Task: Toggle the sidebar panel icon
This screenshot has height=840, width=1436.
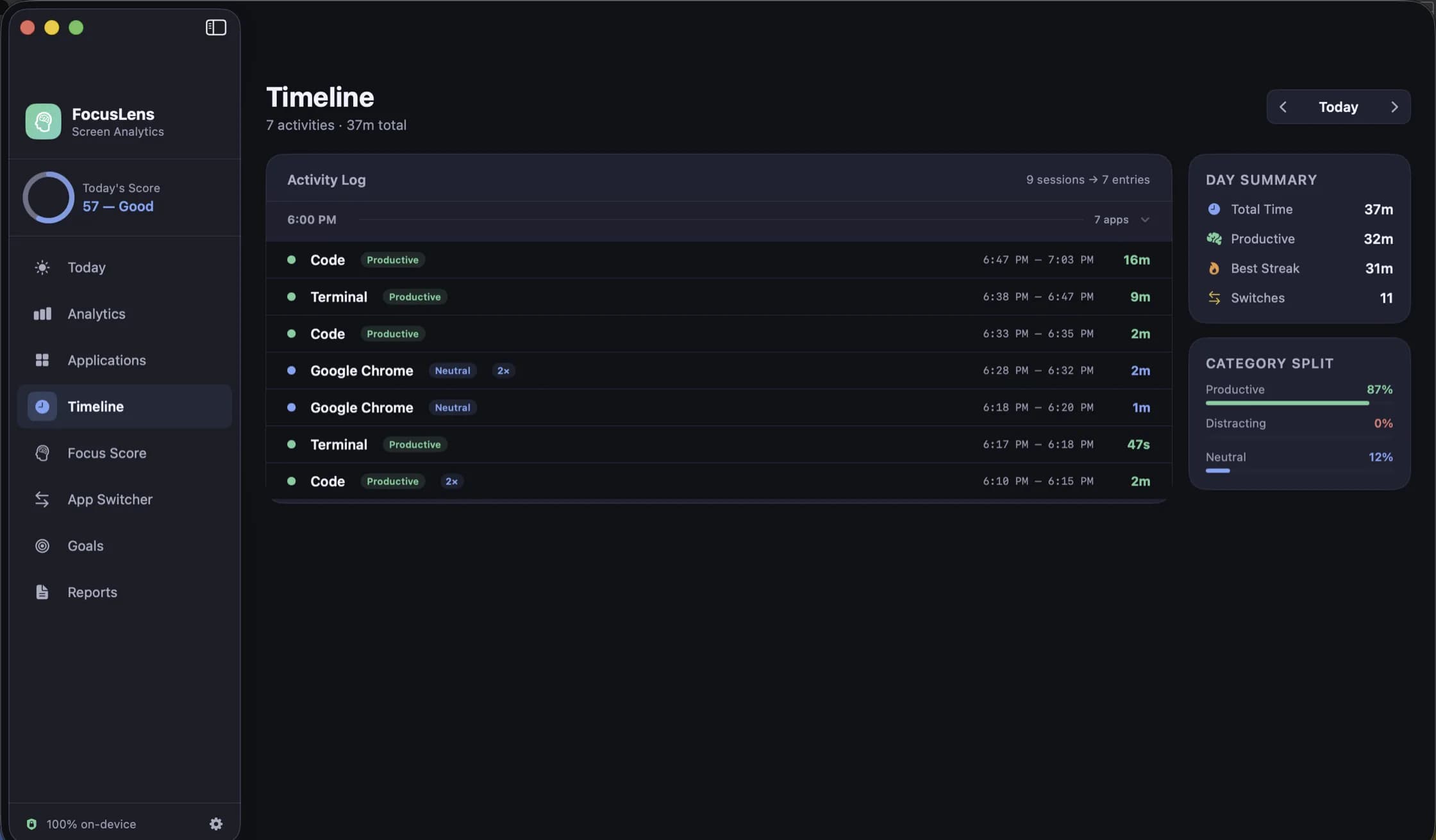Action: pyautogui.click(x=216, y=28)
